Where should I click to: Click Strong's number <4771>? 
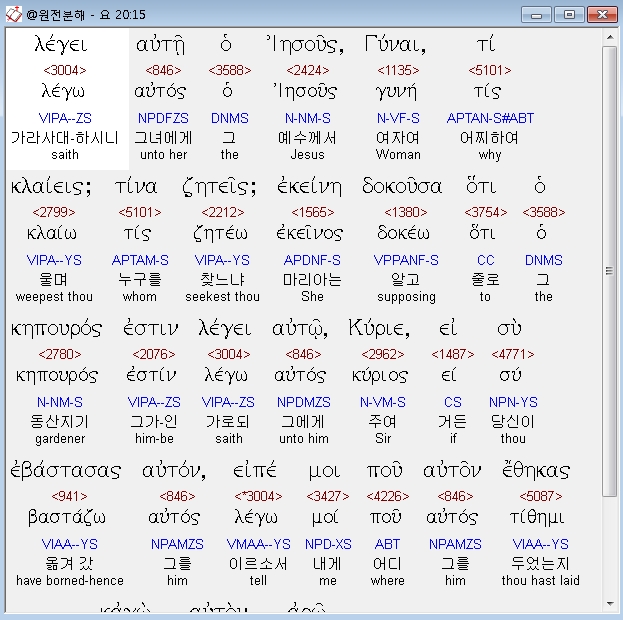[x=513, y=354]
